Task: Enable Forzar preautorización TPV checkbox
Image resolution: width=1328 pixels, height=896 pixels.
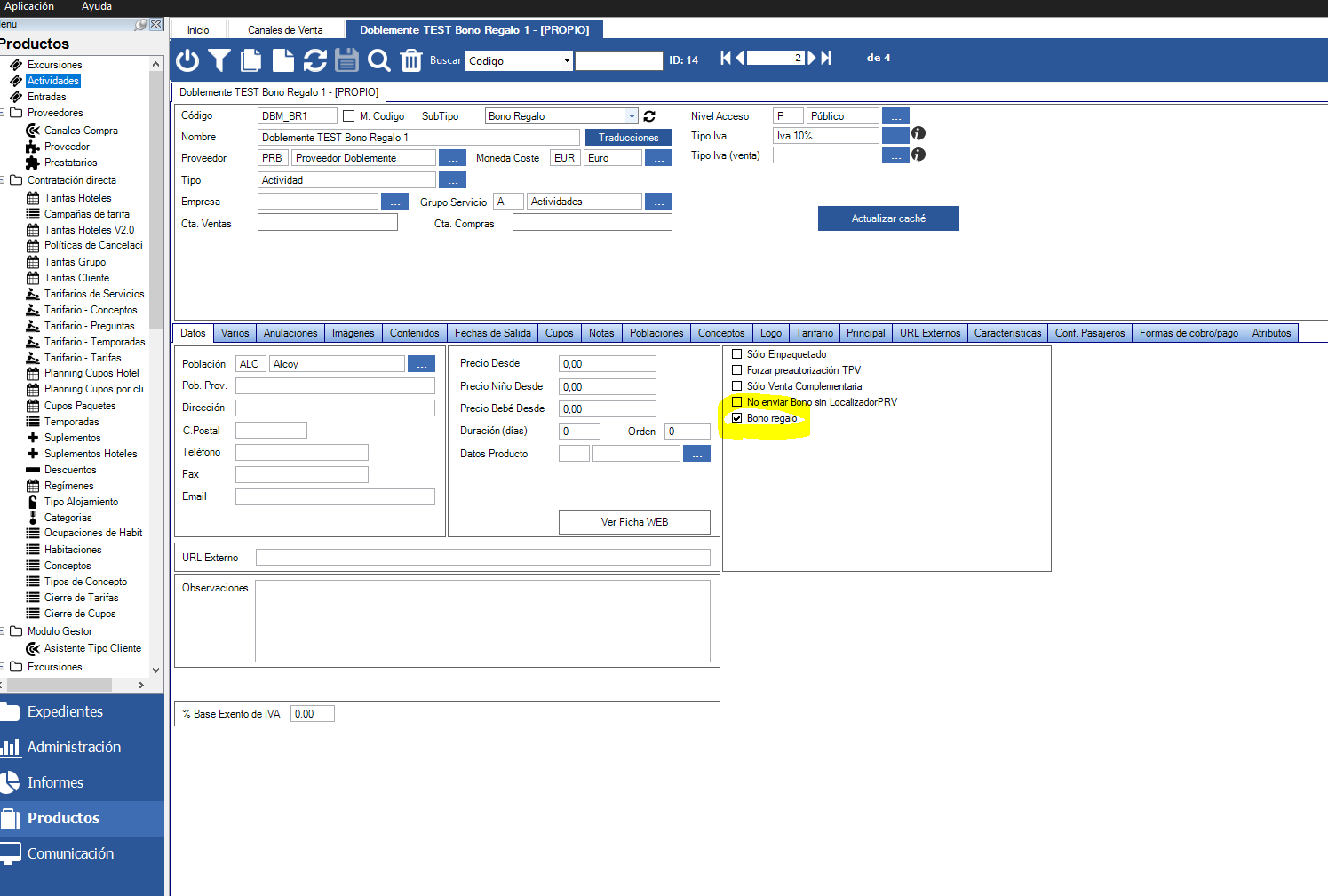Action: tap(736, 370)
